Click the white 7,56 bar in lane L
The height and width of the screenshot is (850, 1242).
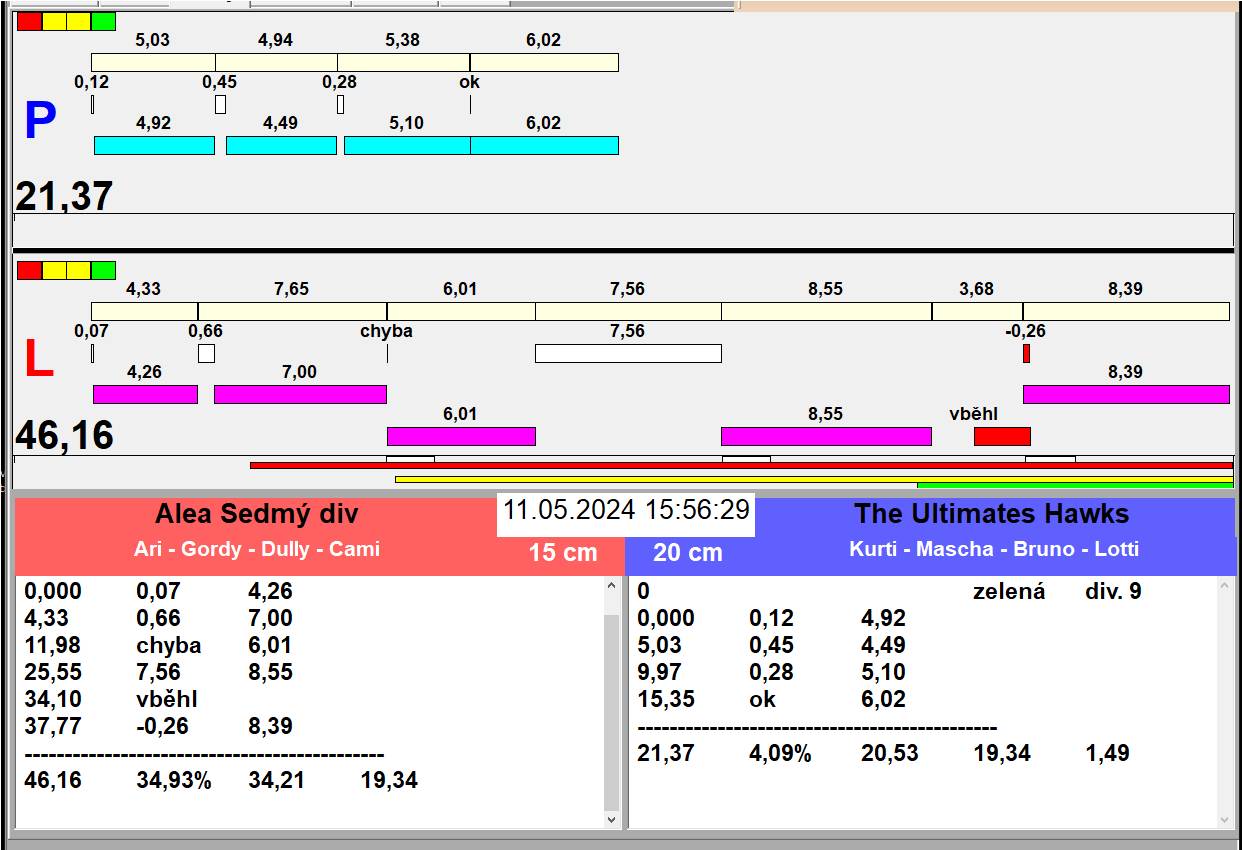(627, 353)
